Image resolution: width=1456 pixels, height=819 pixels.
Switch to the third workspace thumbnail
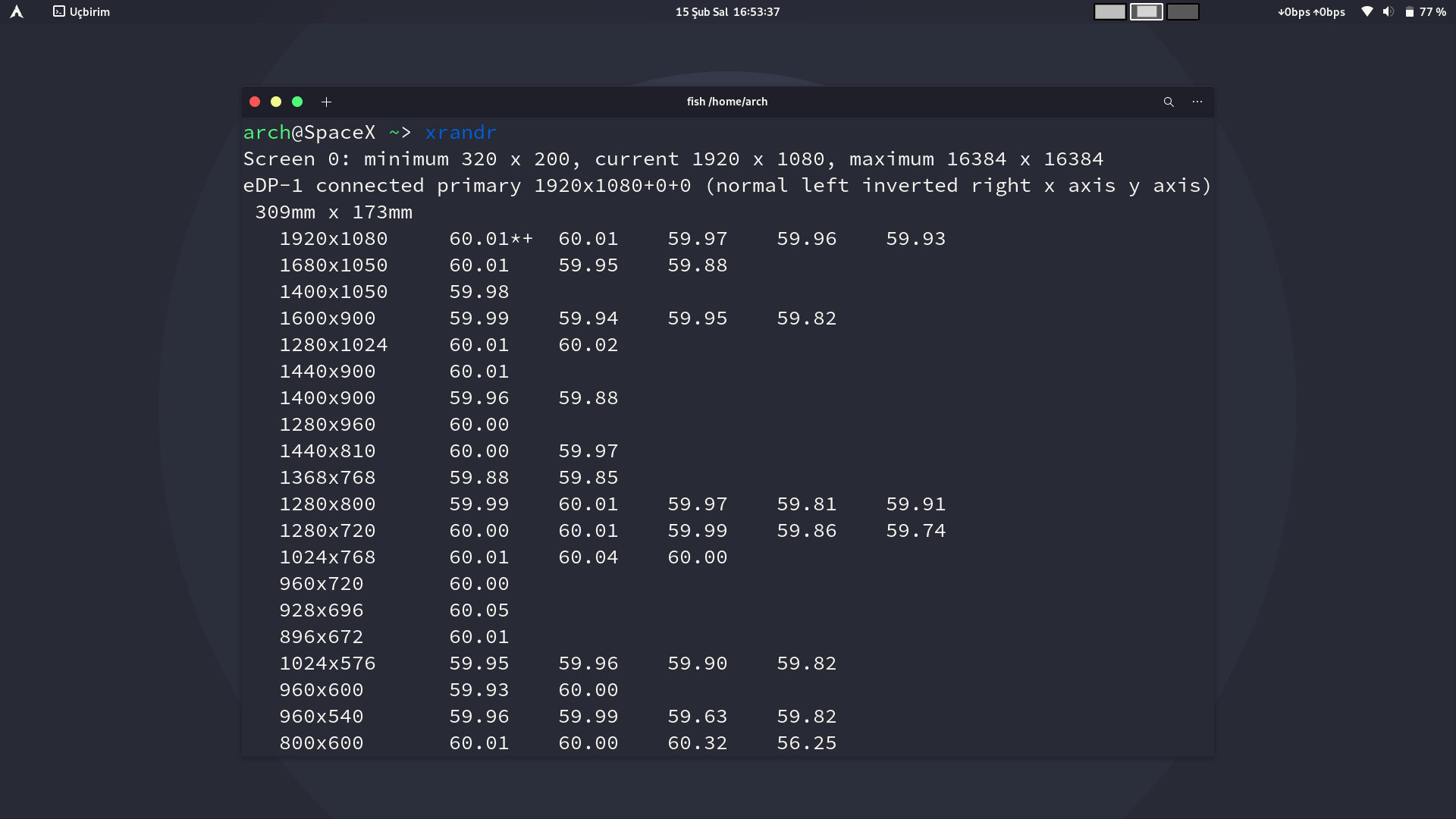1182,11
